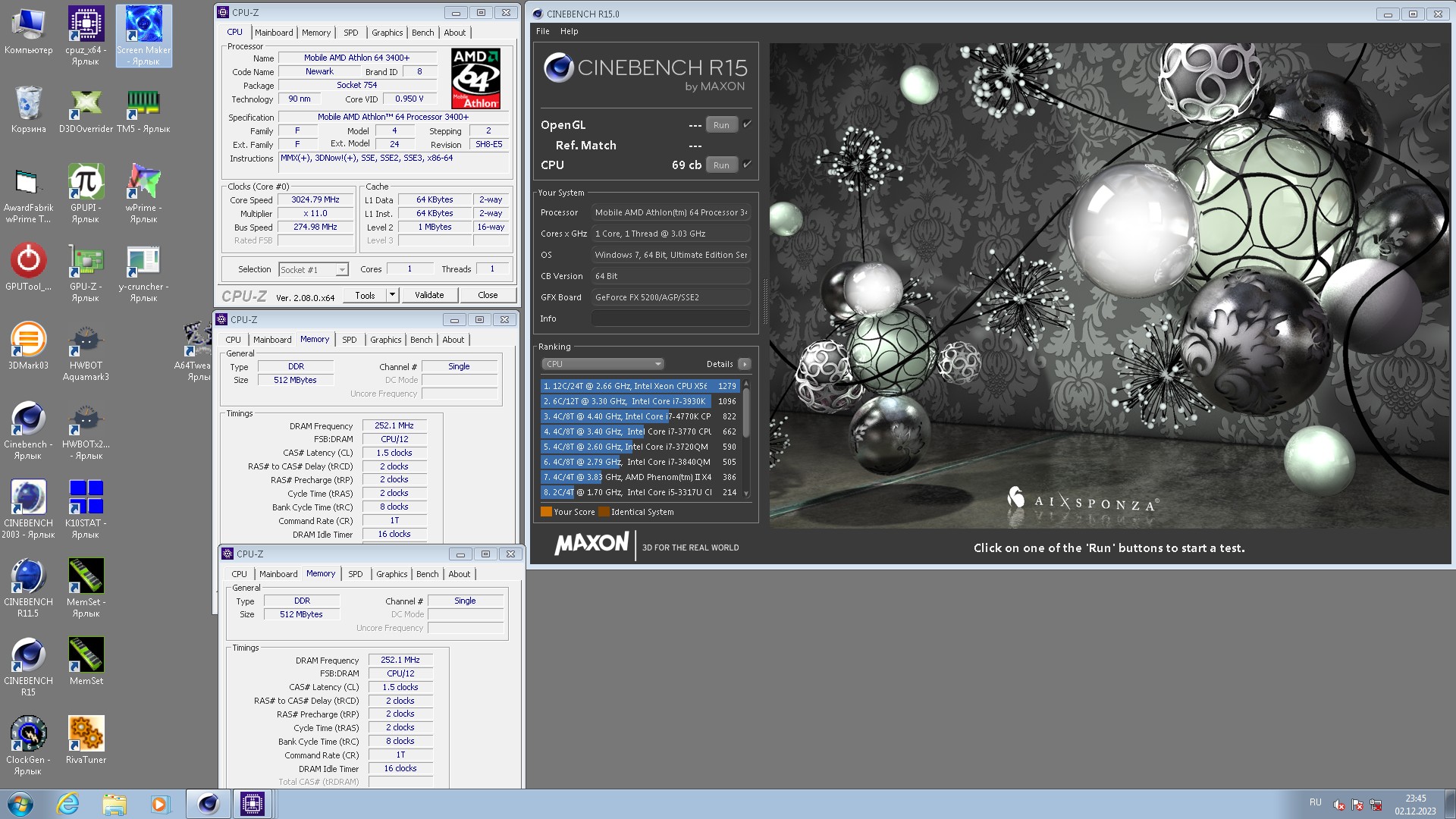
Task: Select the AMD Phenom II X4 ranking row
Action: point(639,477)
